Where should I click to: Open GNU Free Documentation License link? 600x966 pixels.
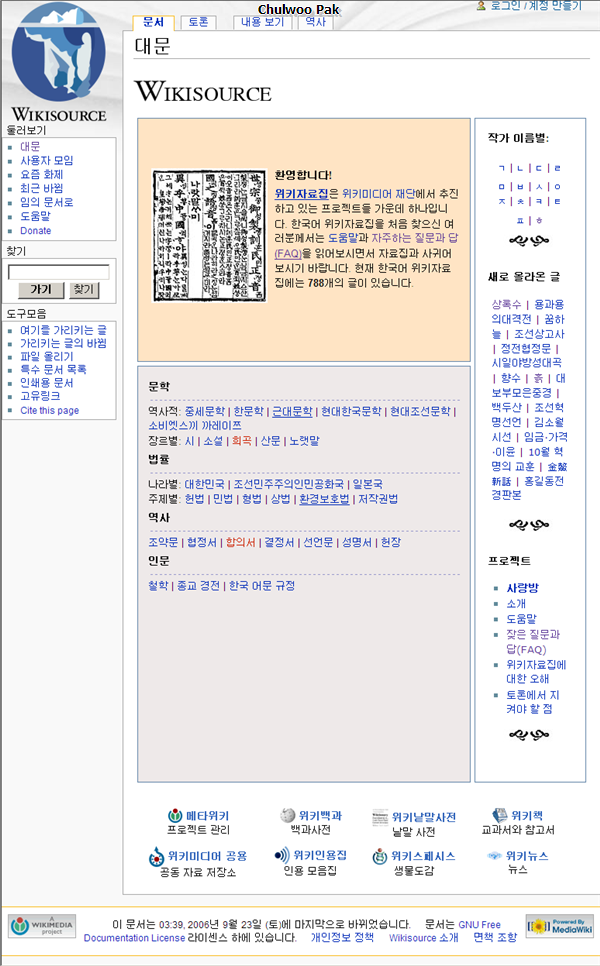(293, 931)
